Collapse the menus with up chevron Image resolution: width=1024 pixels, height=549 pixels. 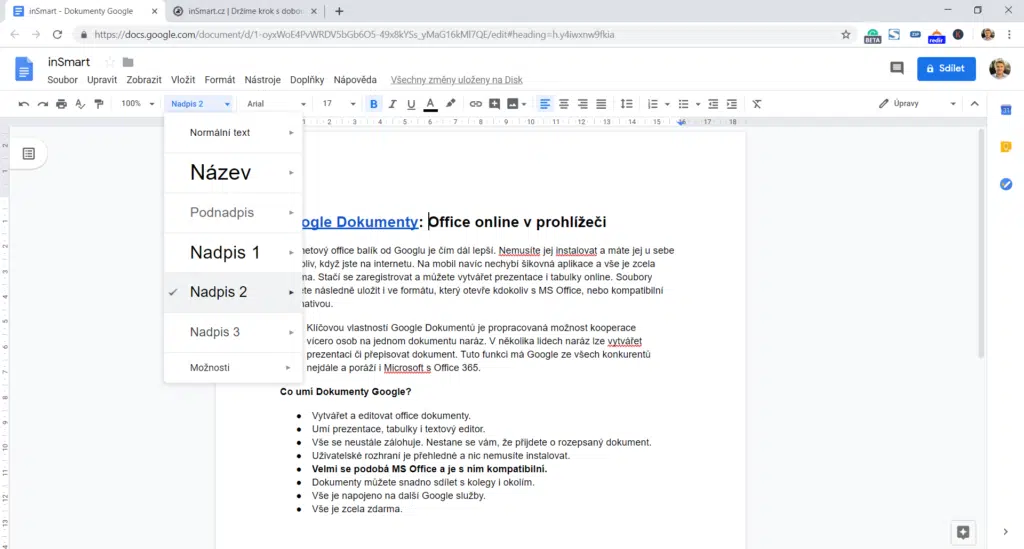coord(975,104)
